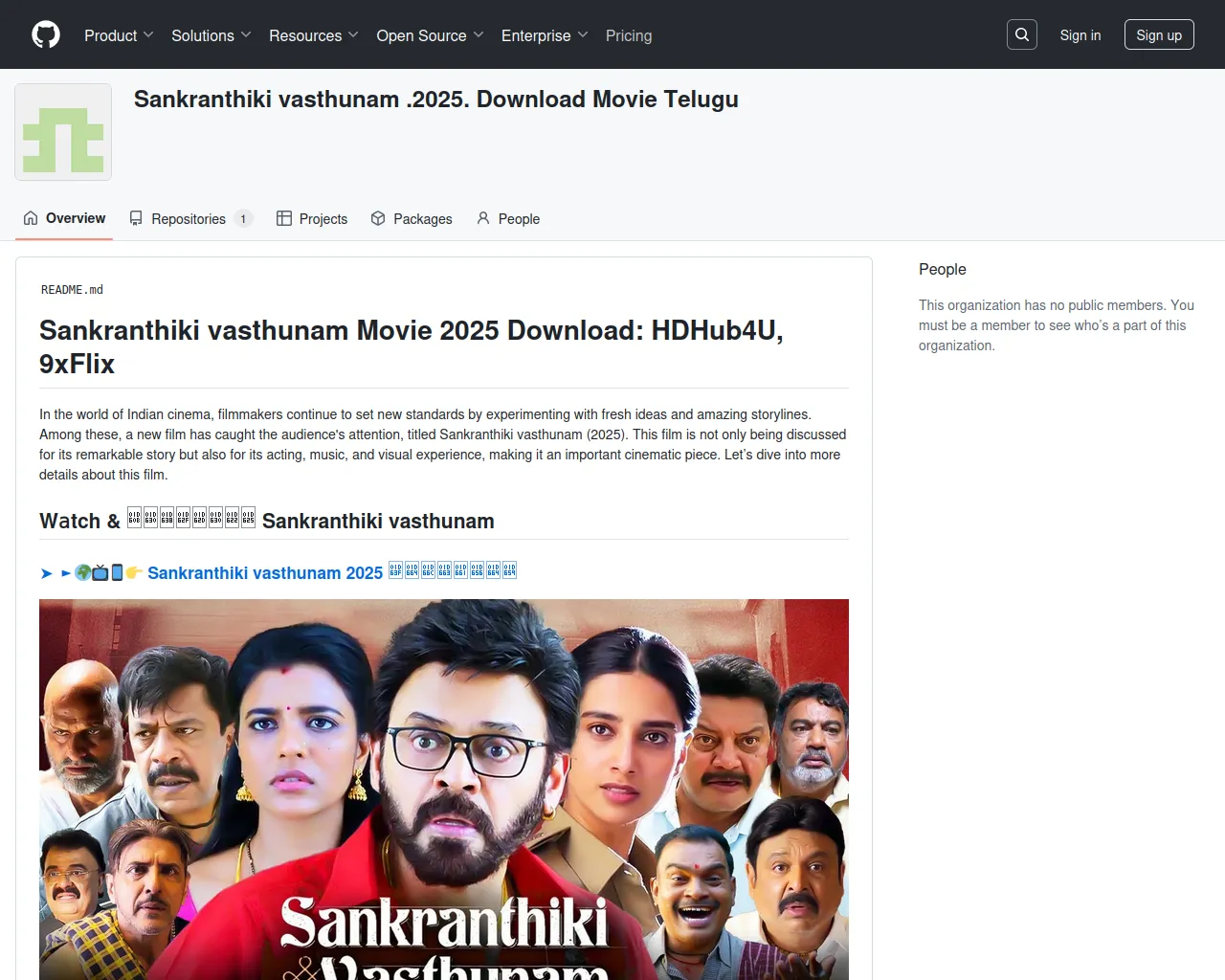Screen dimensions: 1225x980
Task: Expand the Product dropdown menu
Action: pos(119,35)
